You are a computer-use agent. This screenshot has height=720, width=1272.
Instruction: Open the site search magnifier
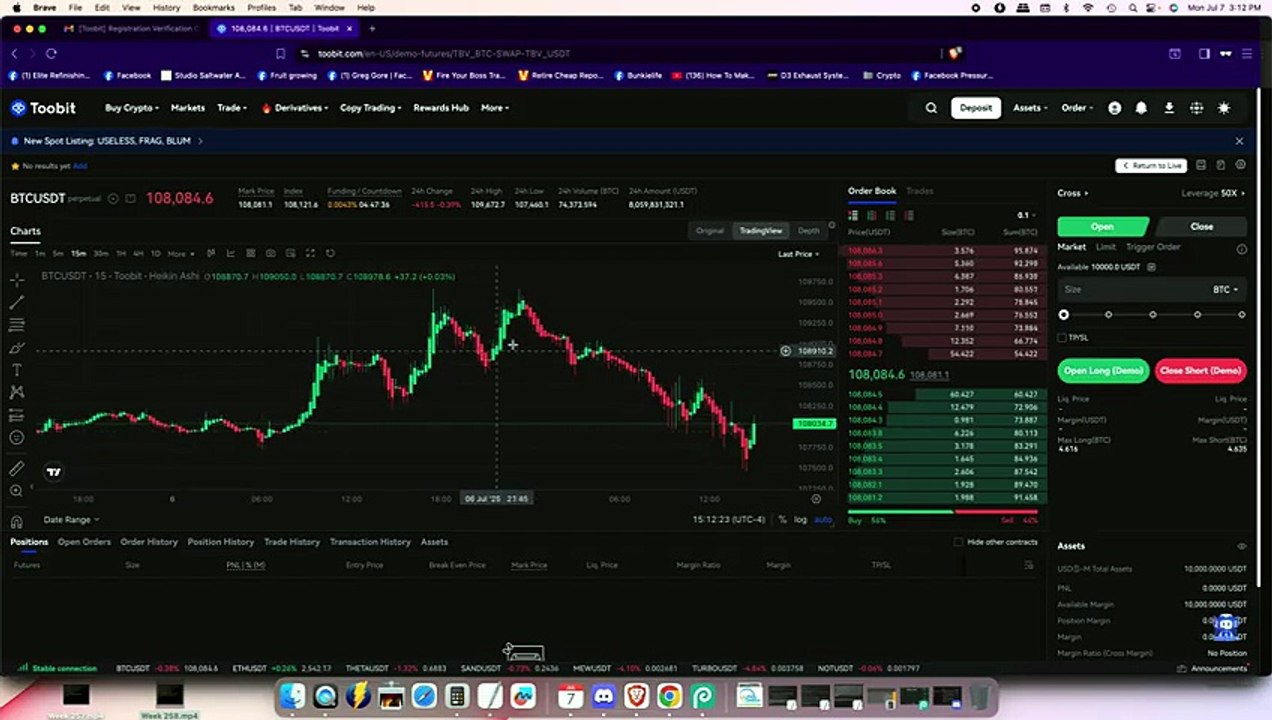click(x=931, y=108)
